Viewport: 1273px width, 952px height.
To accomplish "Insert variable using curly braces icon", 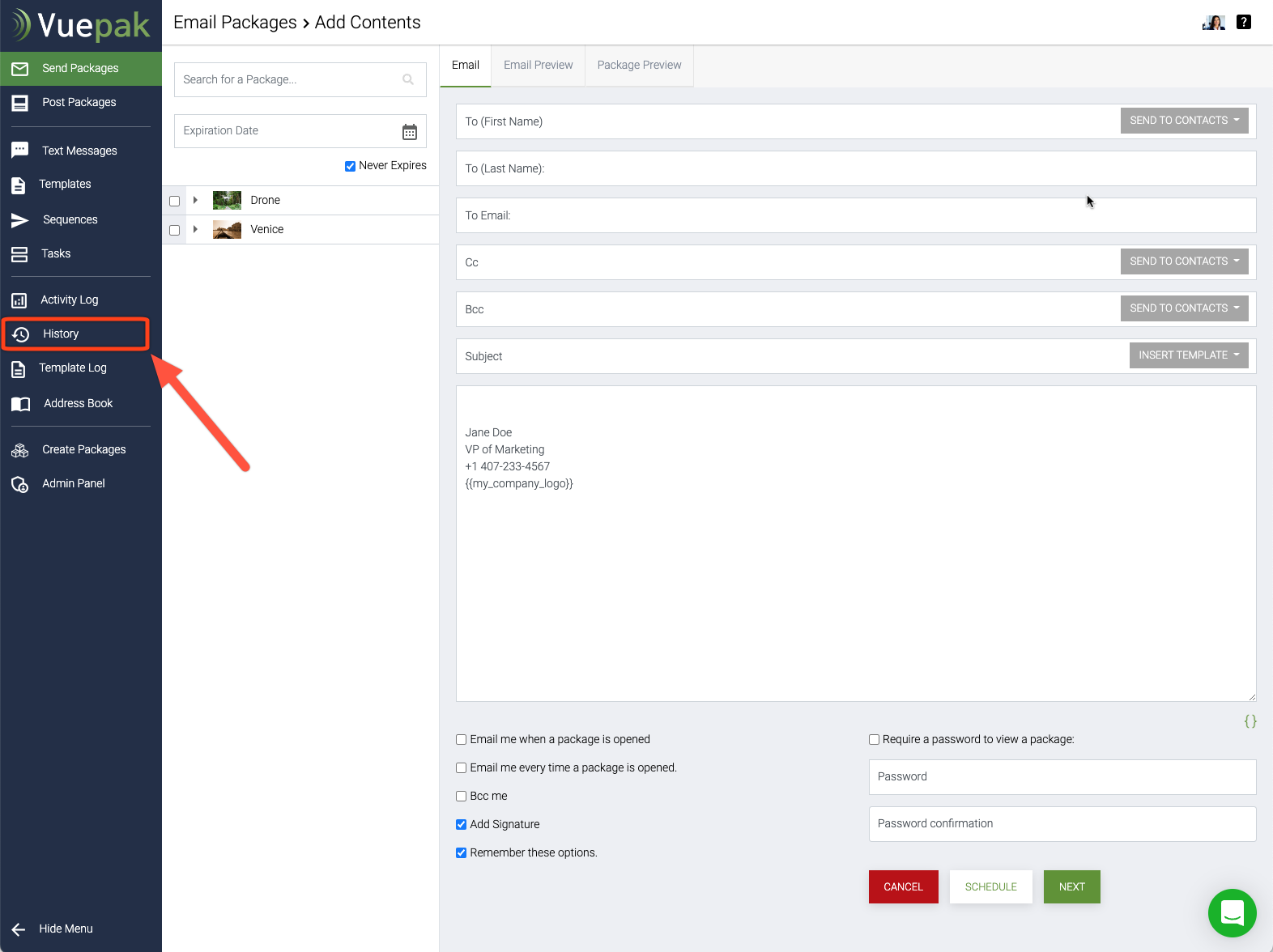I will (x=1250, y=721).
